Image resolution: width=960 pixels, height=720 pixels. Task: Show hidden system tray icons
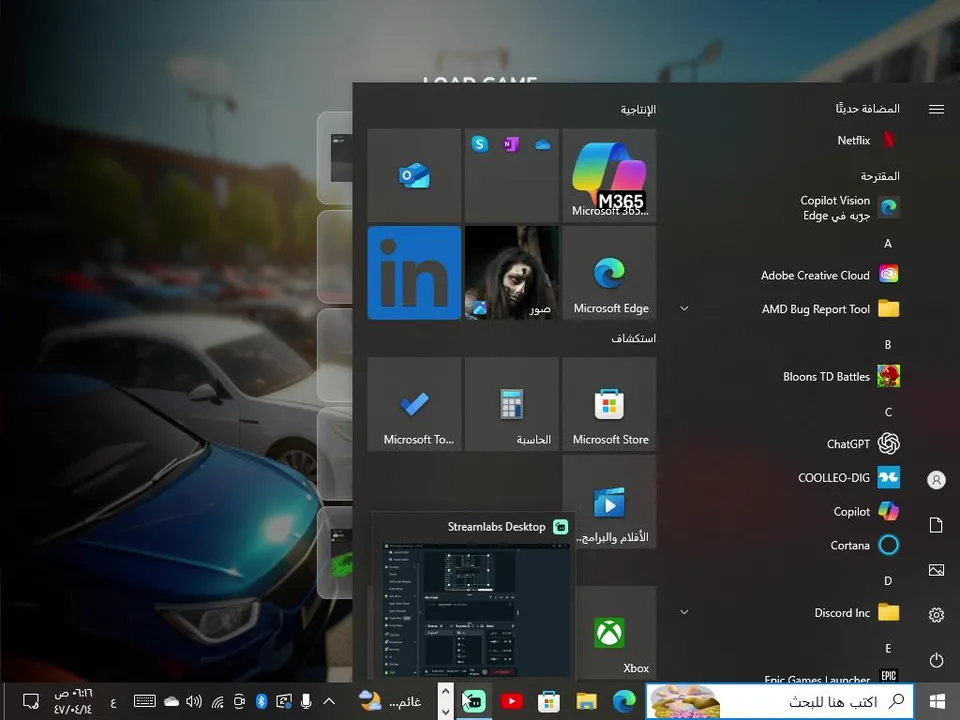coord(329,701)
